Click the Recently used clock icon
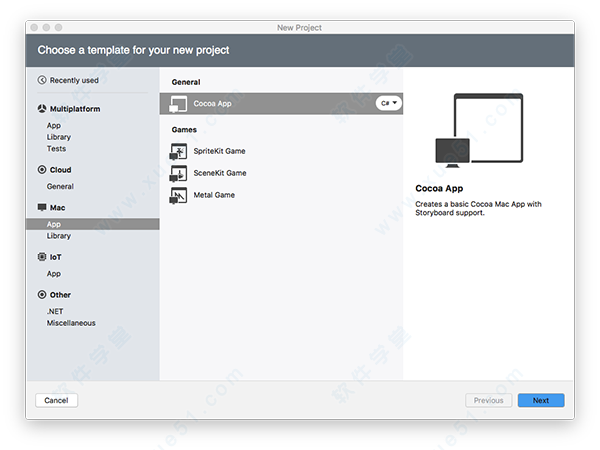Image resolution: width=600 pixels, height=450 pixels. [42, 80]
